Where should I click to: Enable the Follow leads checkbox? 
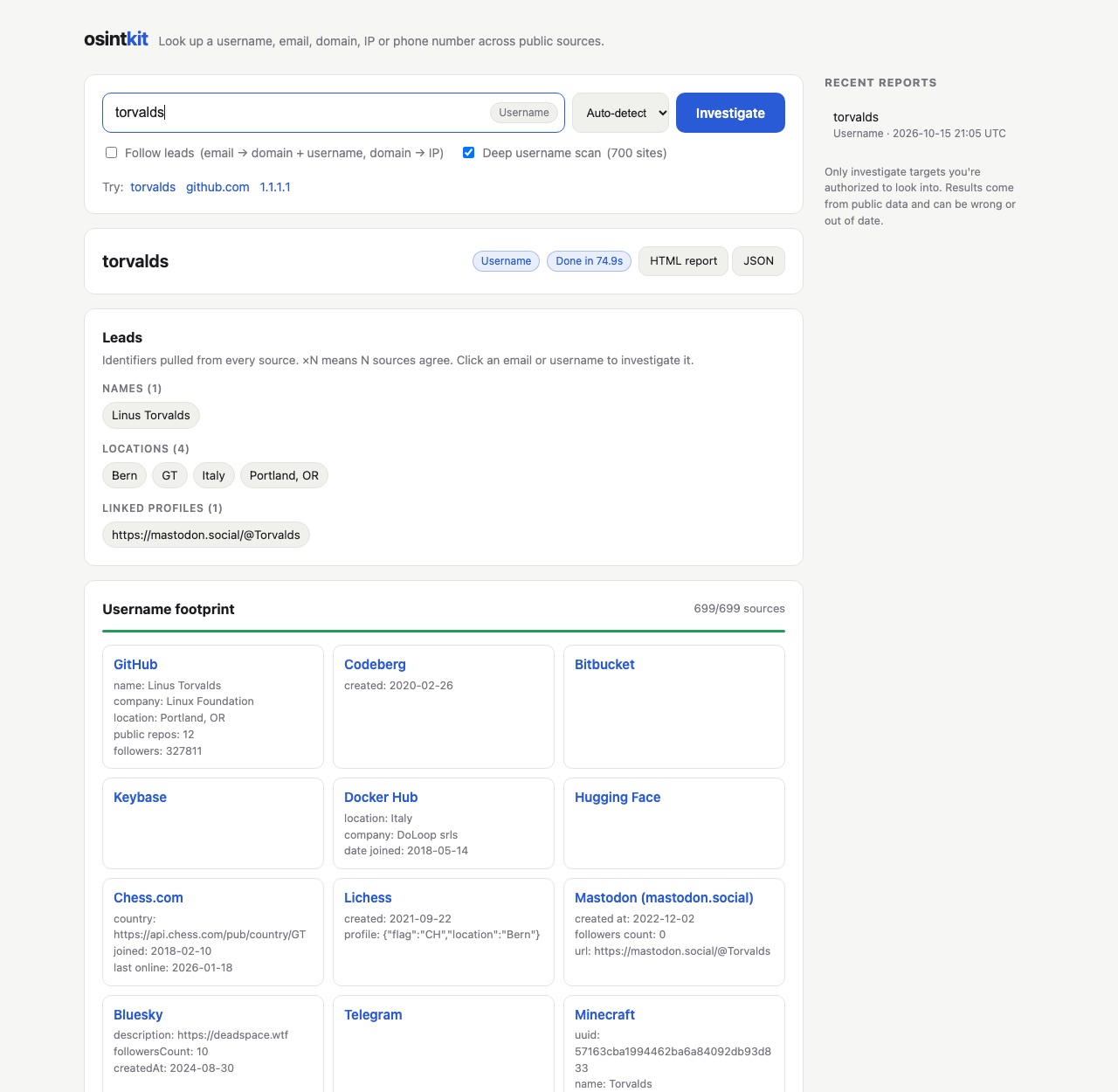[x=112, y=153]
